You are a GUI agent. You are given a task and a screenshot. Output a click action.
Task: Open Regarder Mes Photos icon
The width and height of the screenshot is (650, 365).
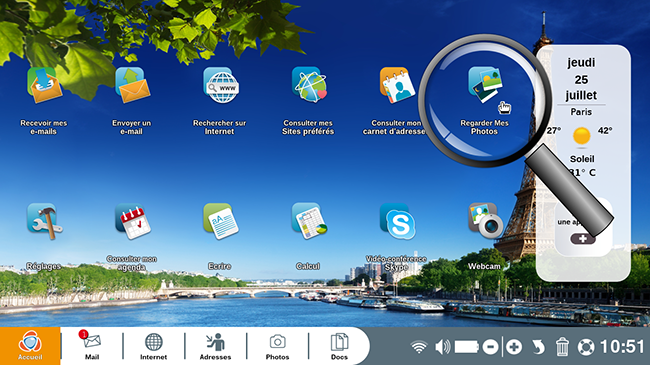point(485,85)
